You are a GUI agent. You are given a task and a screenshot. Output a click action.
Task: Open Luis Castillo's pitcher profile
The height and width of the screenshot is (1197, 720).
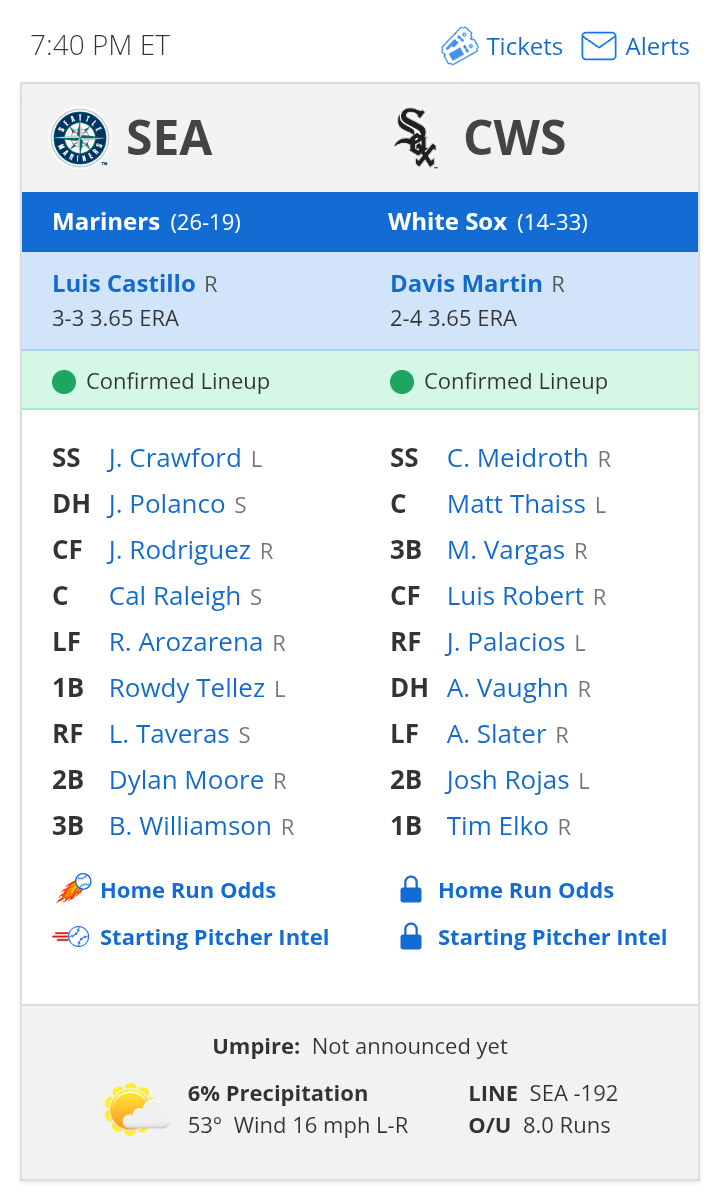[124, 284]
